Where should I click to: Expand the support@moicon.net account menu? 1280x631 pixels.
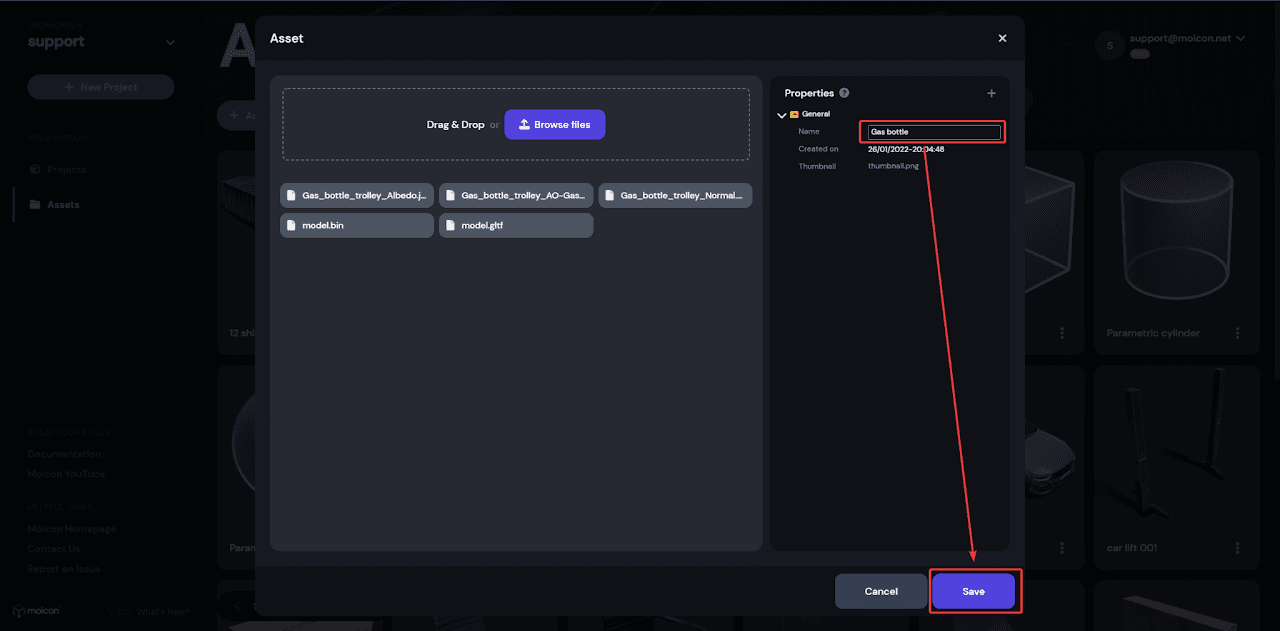pyautogui.click(x=1240, y=38)
